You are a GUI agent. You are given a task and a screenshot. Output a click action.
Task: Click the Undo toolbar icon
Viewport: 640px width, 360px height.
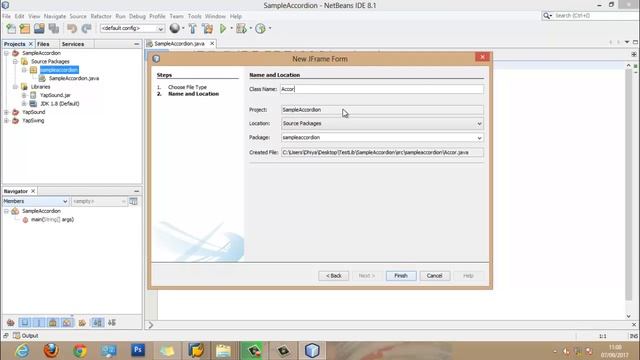pyautogui.click(x=72, y=29)
